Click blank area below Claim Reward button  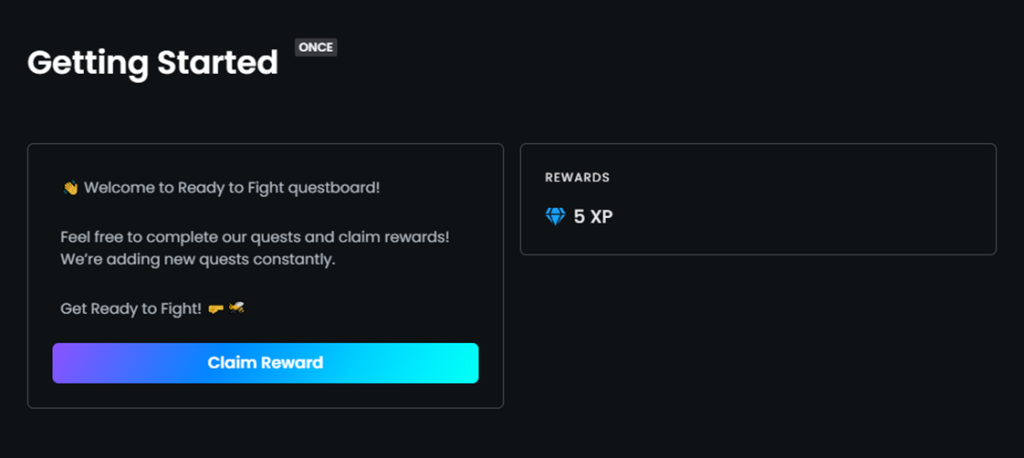point(265,395)
